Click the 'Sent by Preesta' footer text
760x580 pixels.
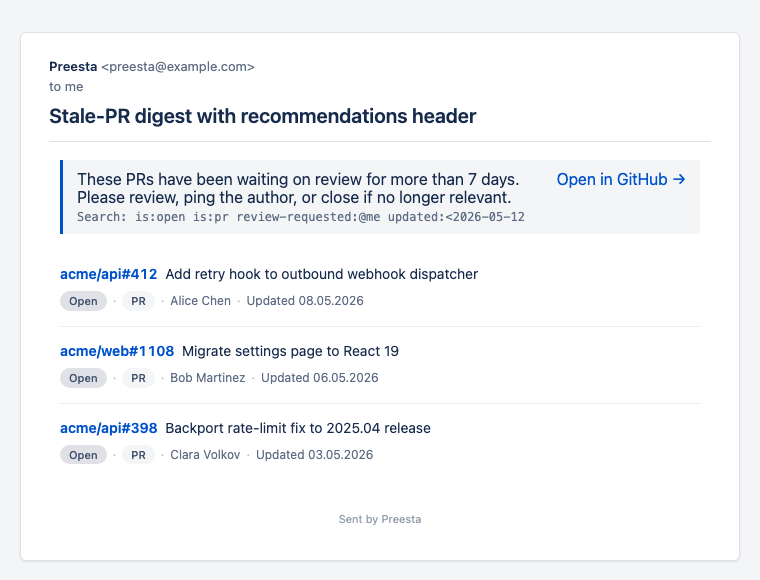pos(380,519)
